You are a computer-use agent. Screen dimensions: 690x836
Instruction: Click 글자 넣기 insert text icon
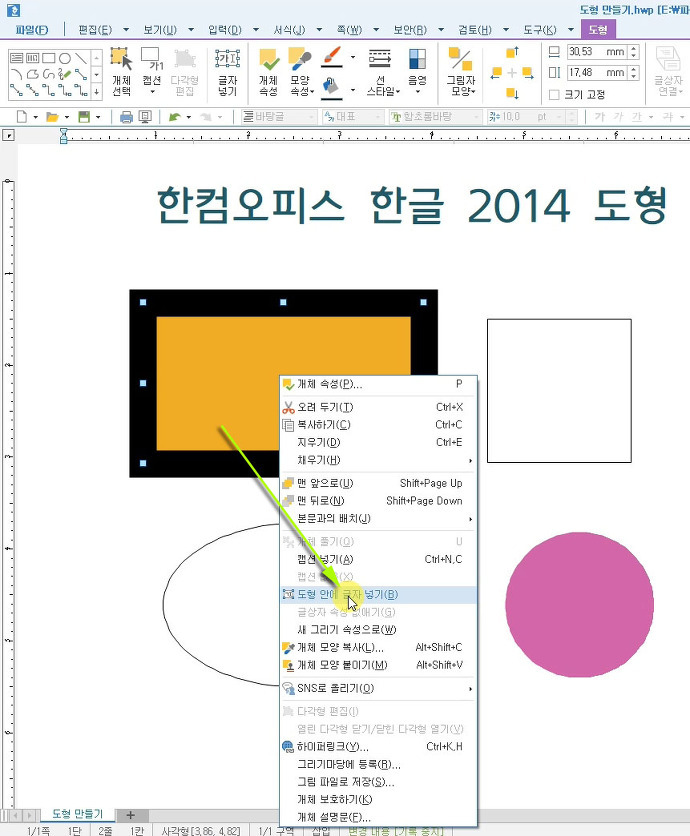click(228, 72)
